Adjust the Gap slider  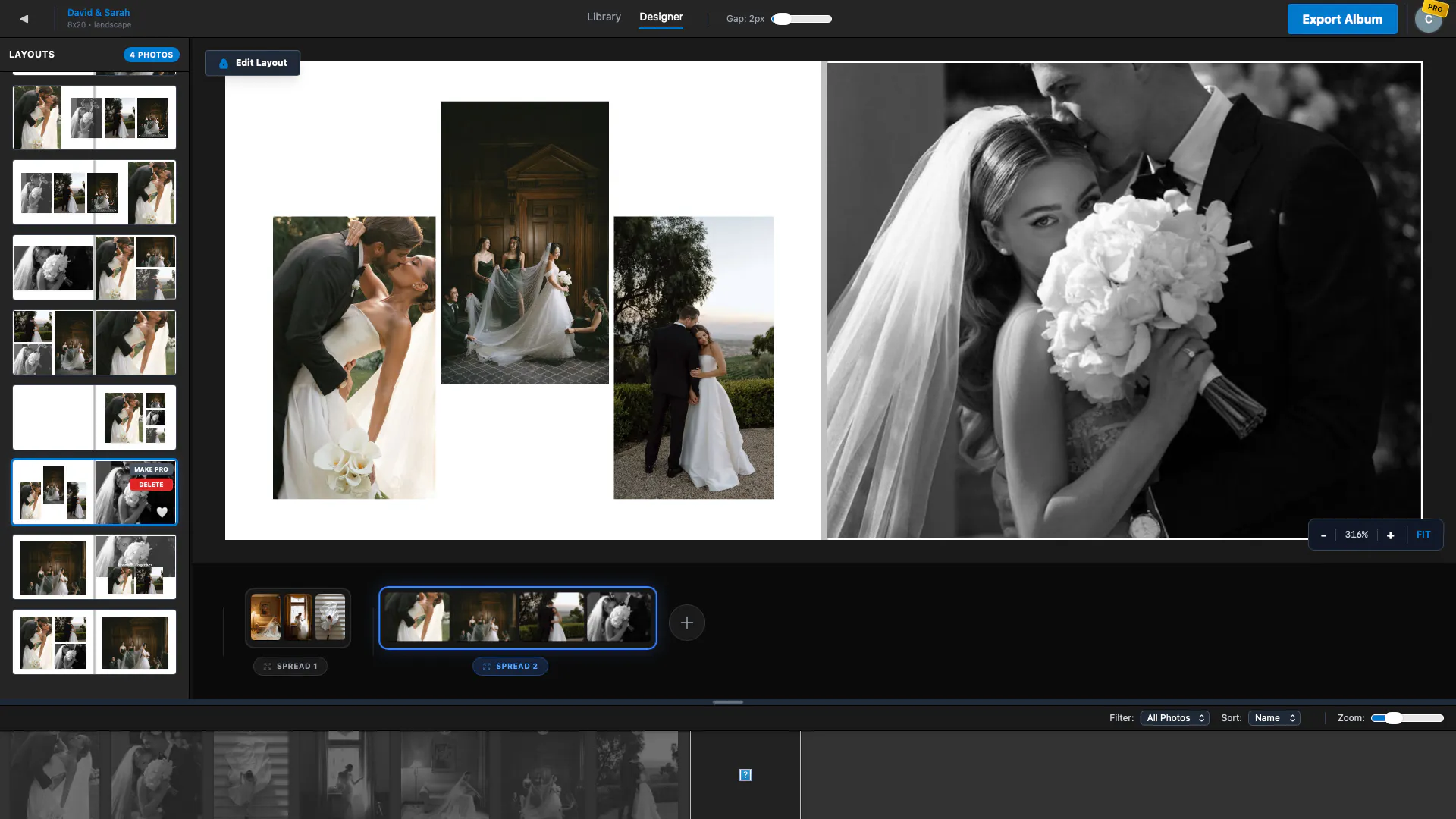click(802, 19)
